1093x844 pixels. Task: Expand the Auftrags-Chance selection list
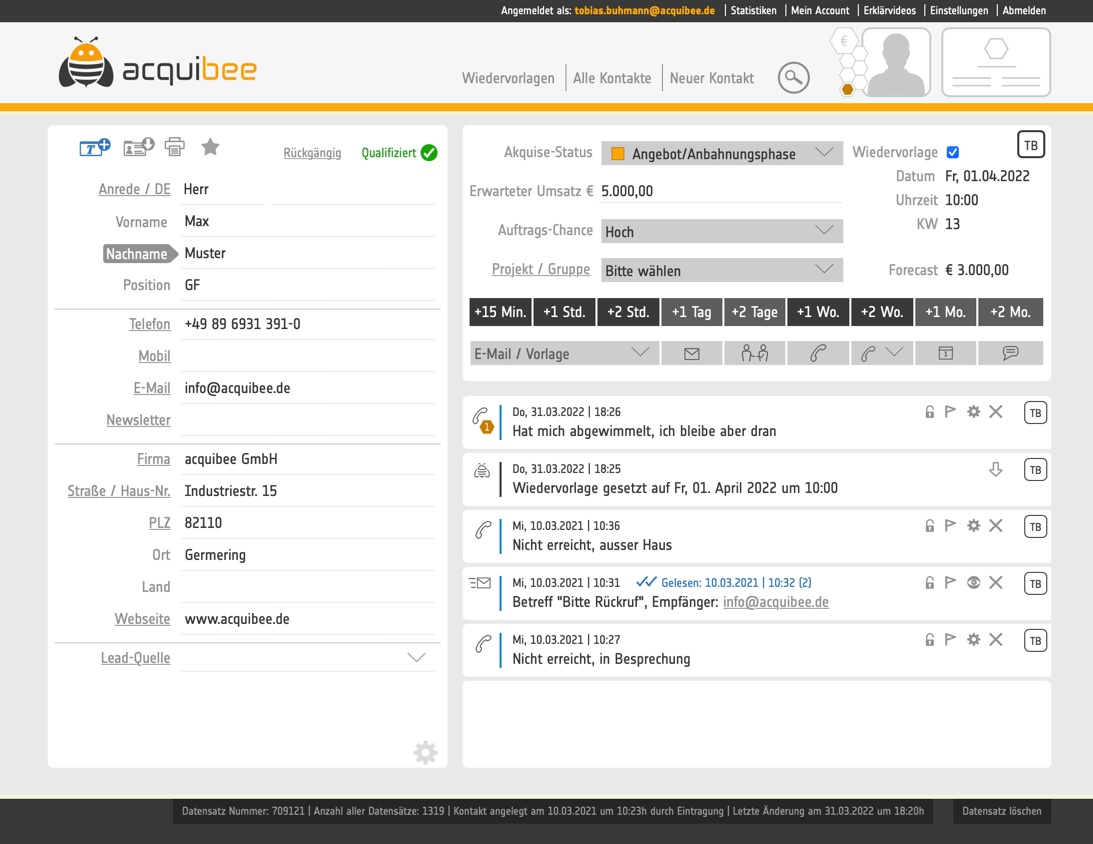722,231
